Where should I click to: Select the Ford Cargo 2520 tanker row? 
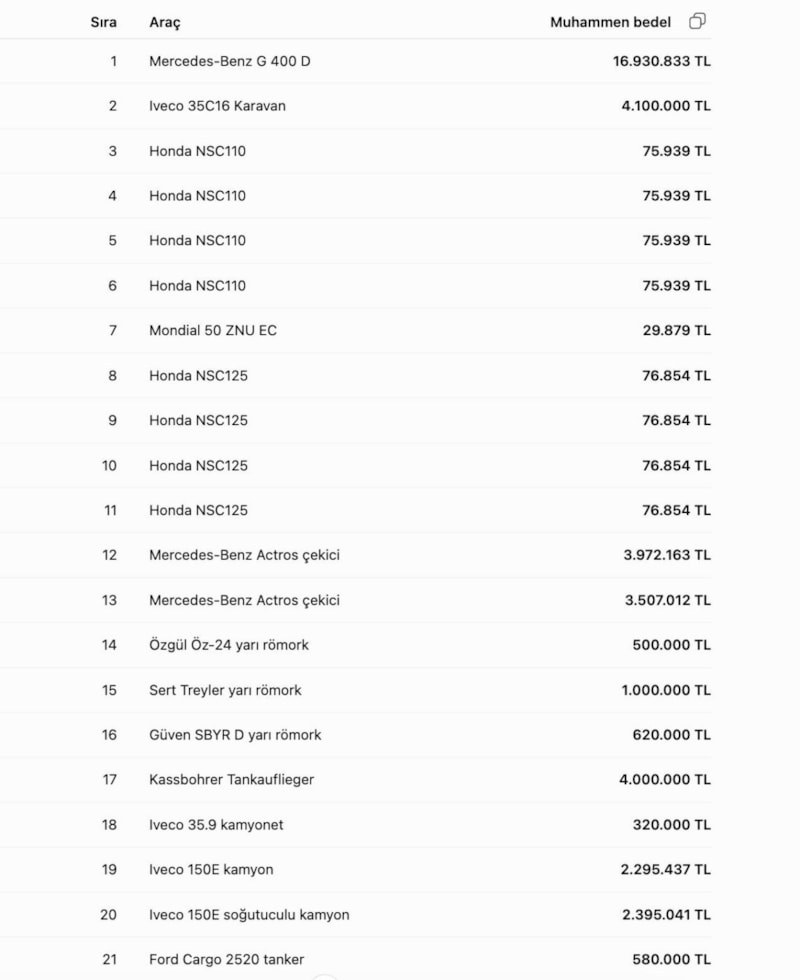pos(356,959)
